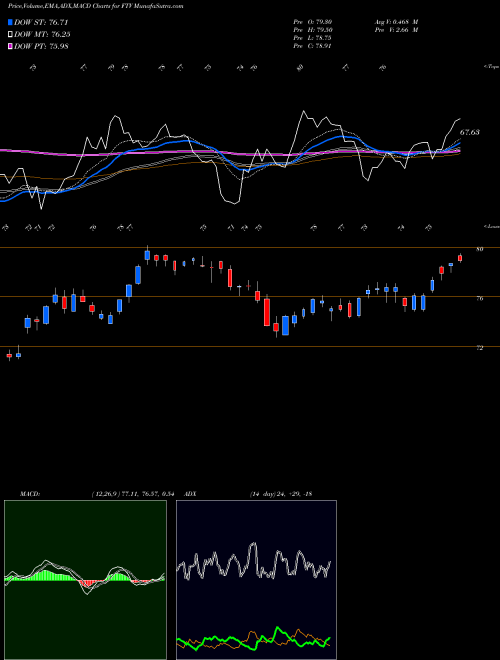Click the ADX (14 day) values text
The width and height of the screenshot is (500, 660).
pos(281,494)
